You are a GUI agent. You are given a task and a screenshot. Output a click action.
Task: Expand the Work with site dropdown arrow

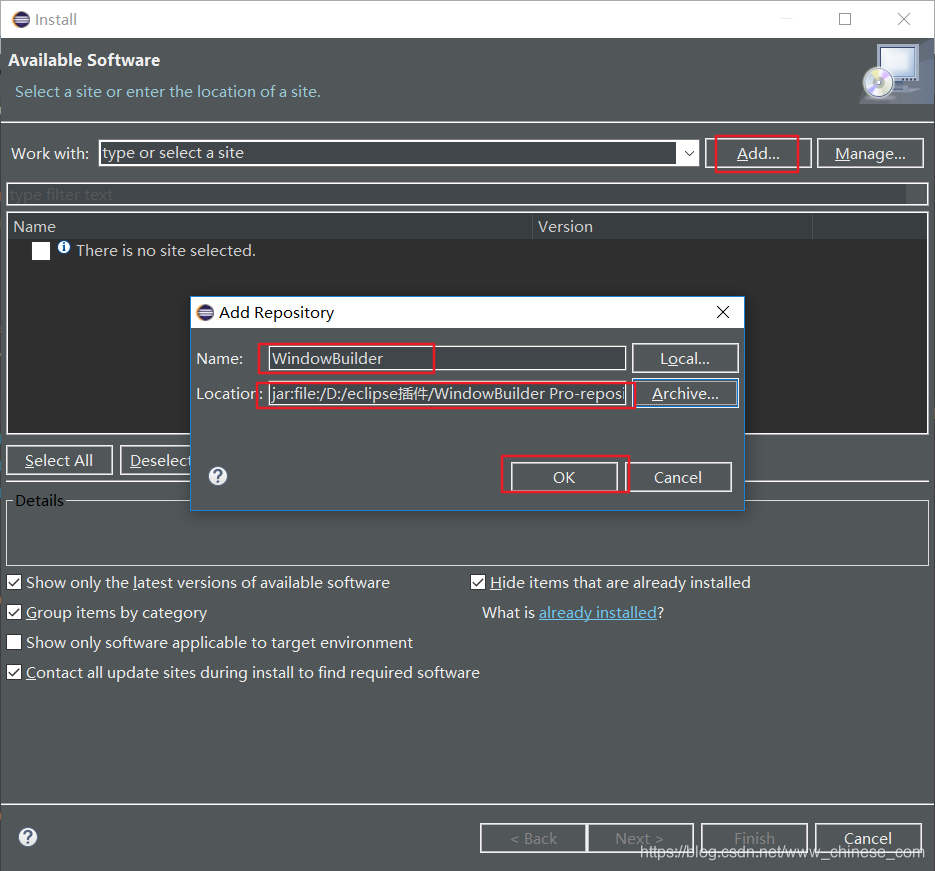pos(689,153)
